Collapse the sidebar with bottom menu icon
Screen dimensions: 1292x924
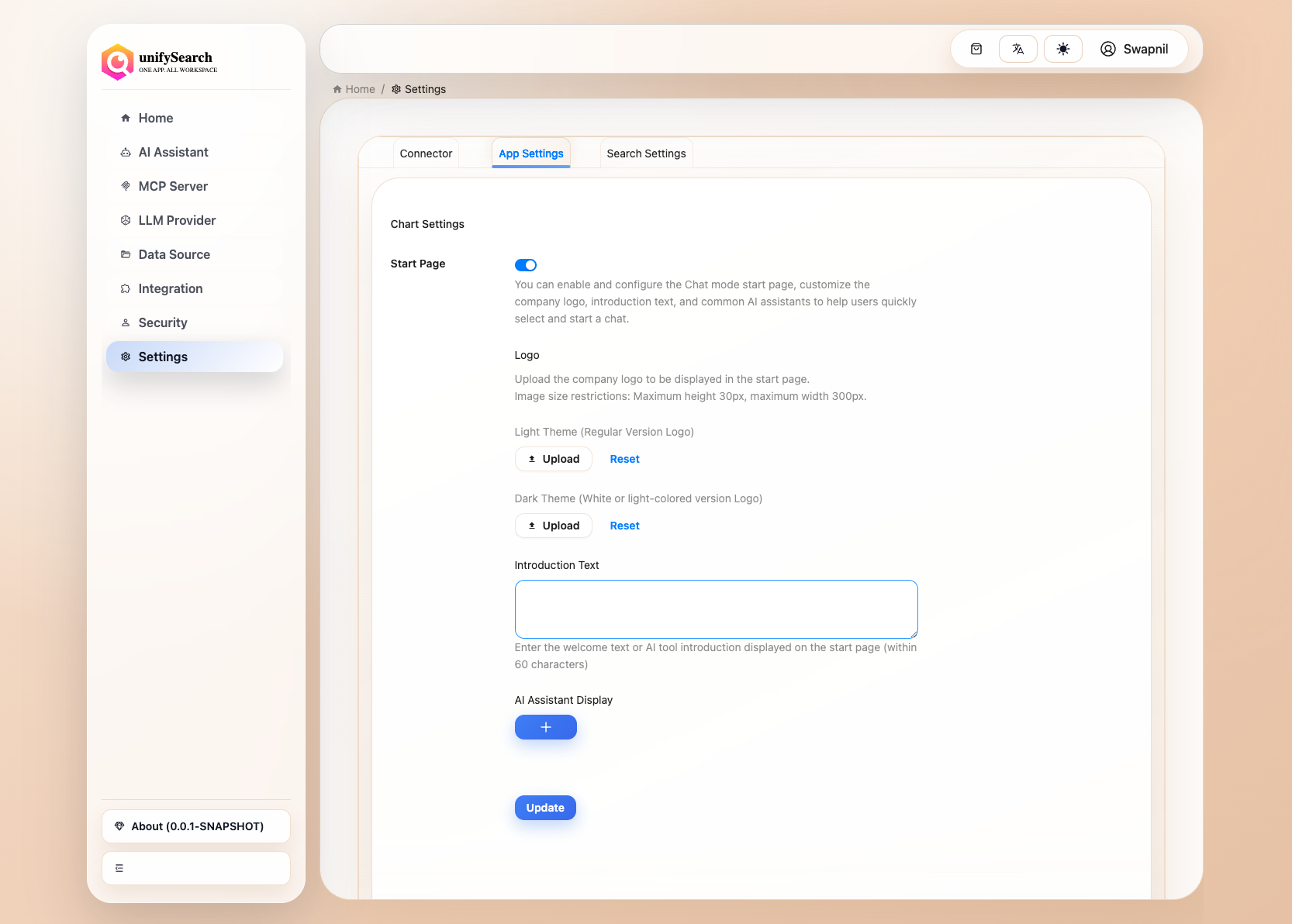(x=119, y=867)
